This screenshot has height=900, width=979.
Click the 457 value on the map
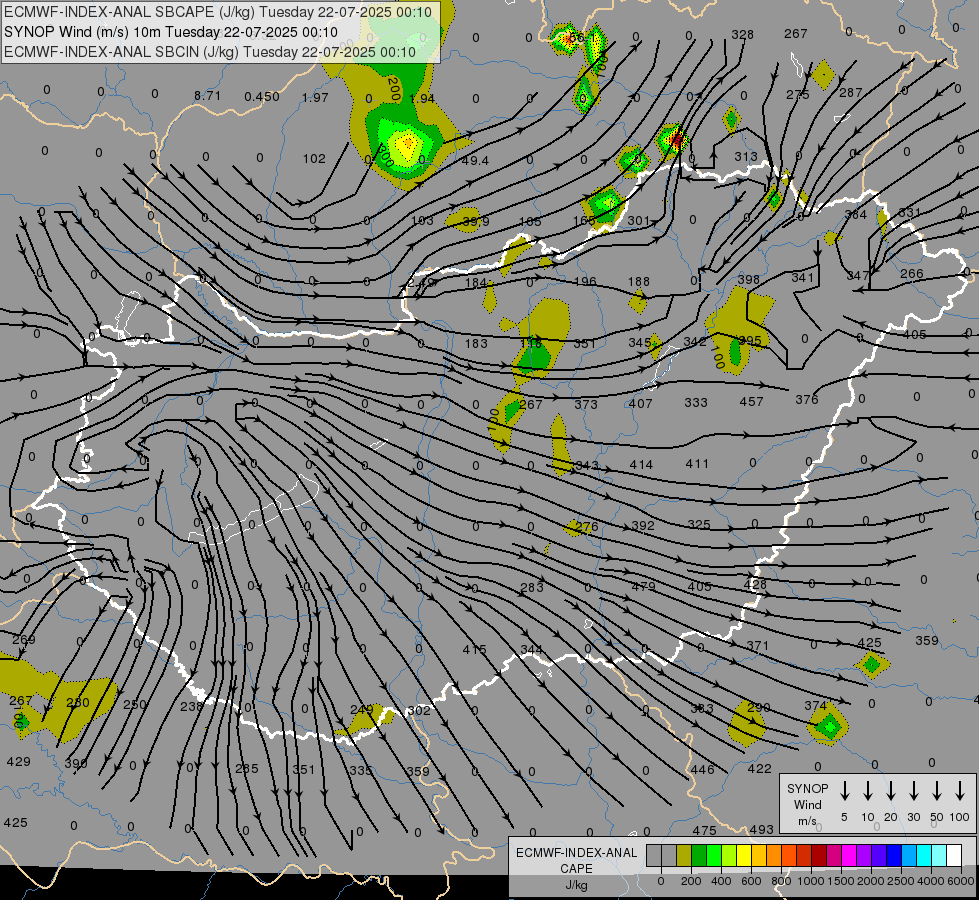[751, 402]
